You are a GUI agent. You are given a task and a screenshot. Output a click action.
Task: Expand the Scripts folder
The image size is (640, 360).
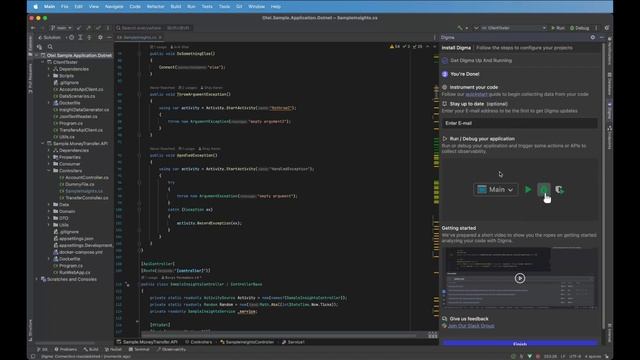point(49,76)
